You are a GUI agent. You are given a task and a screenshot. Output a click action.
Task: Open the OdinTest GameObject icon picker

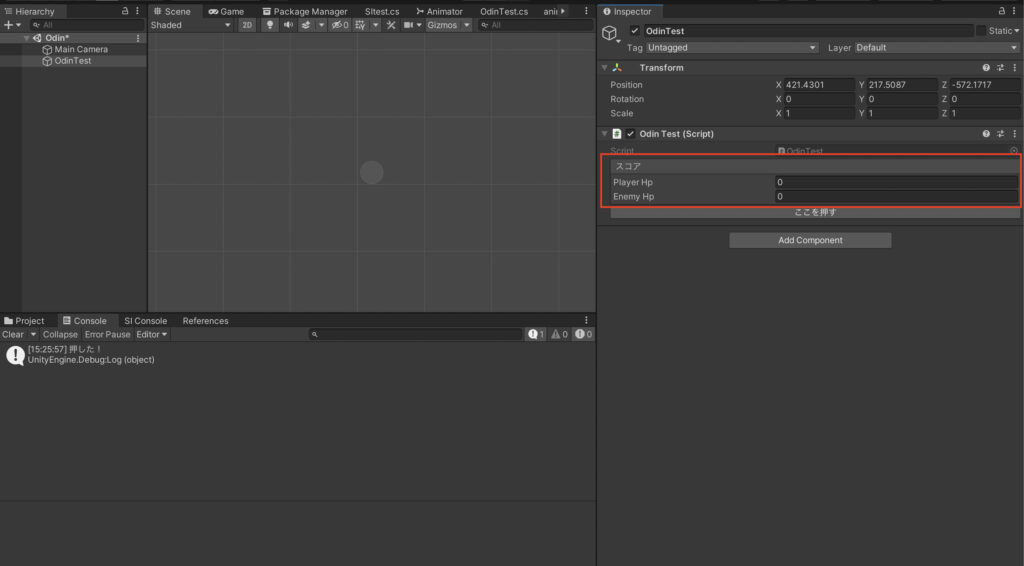(611, 33)
